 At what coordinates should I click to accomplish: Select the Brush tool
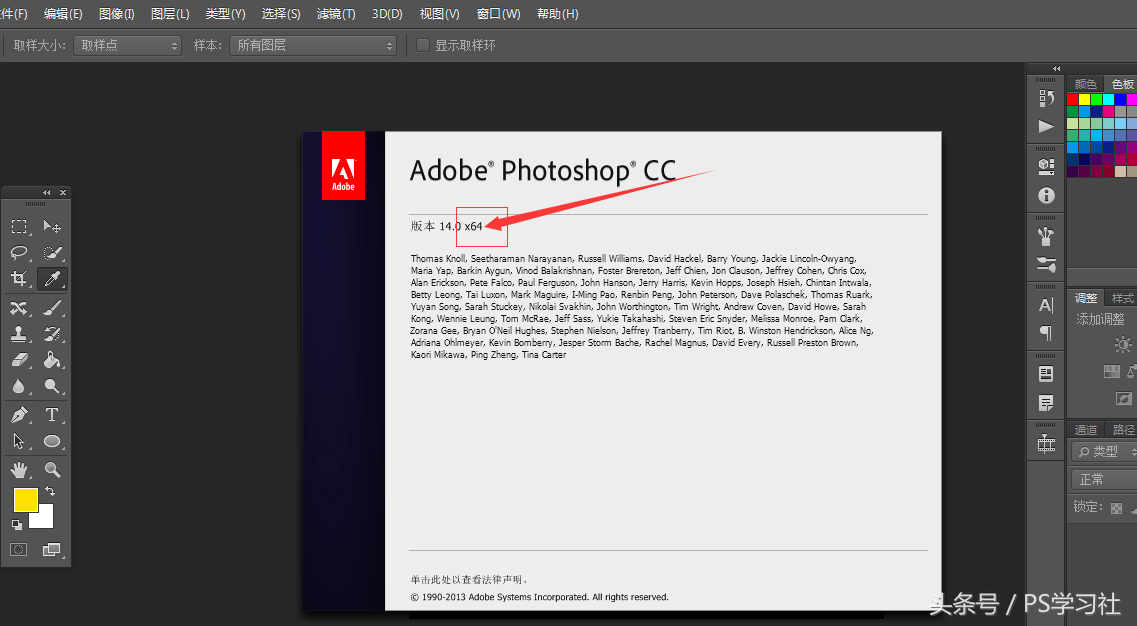51,308
